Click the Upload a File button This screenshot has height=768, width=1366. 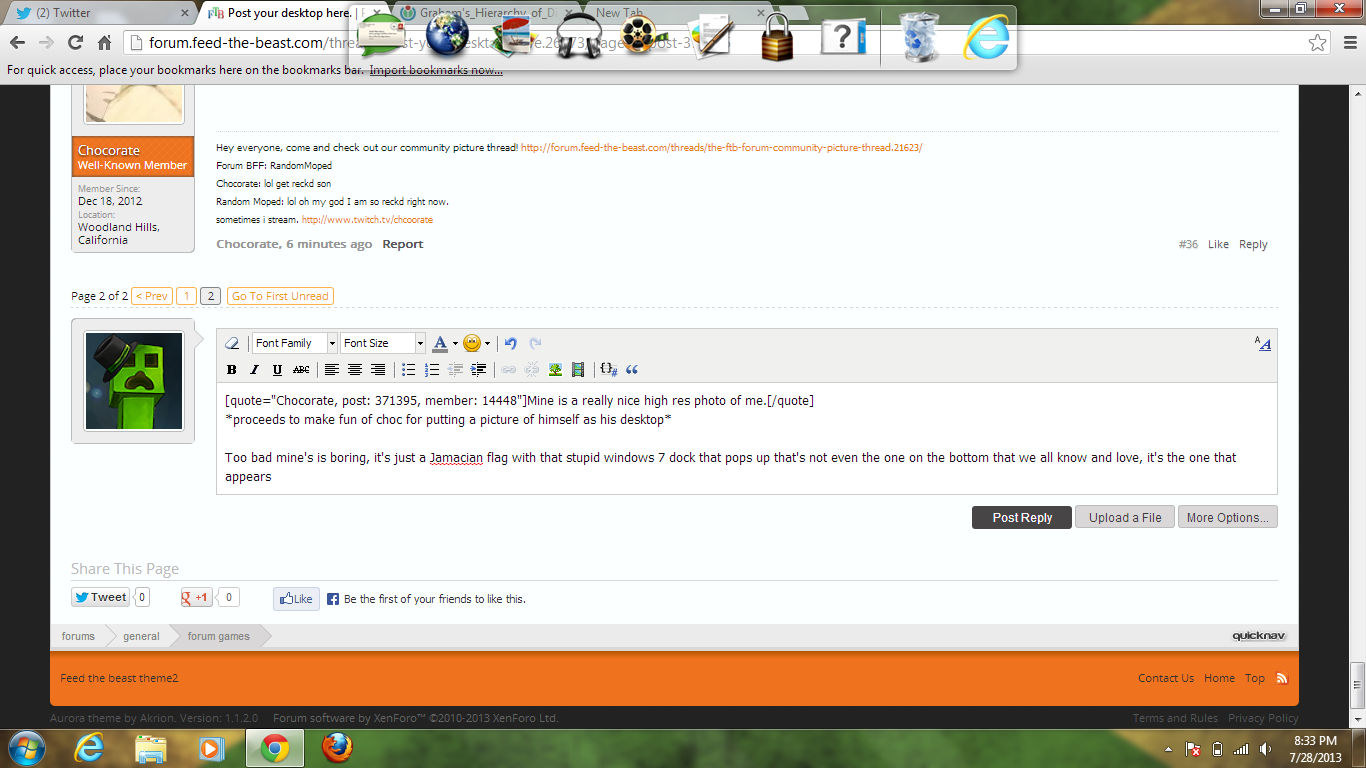coord(1125,517)
